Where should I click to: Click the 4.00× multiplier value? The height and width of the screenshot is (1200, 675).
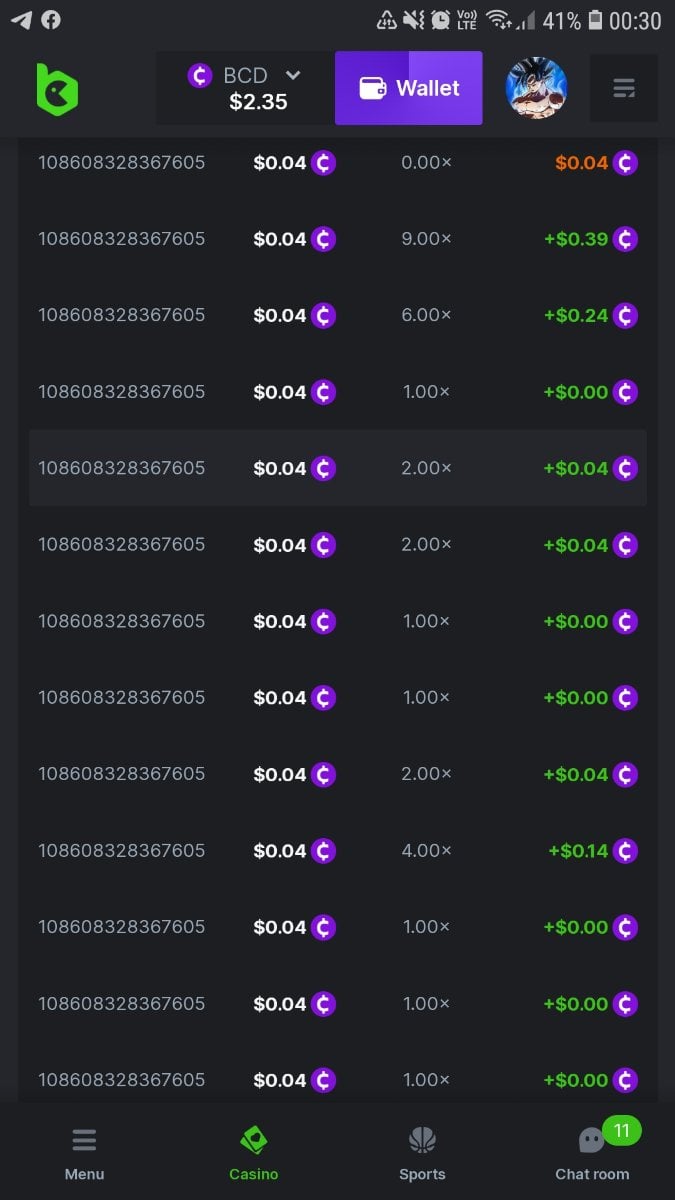point(426,851)
